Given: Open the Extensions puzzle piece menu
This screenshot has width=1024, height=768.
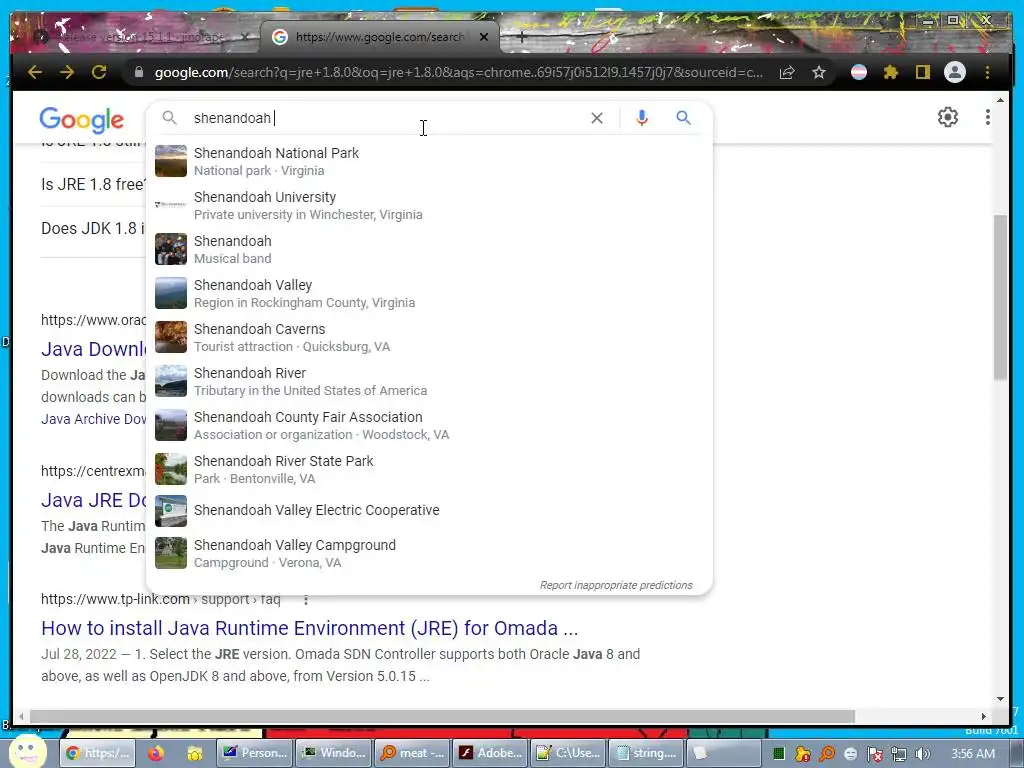Looking at the screenshot, I should tap(891, 72).
